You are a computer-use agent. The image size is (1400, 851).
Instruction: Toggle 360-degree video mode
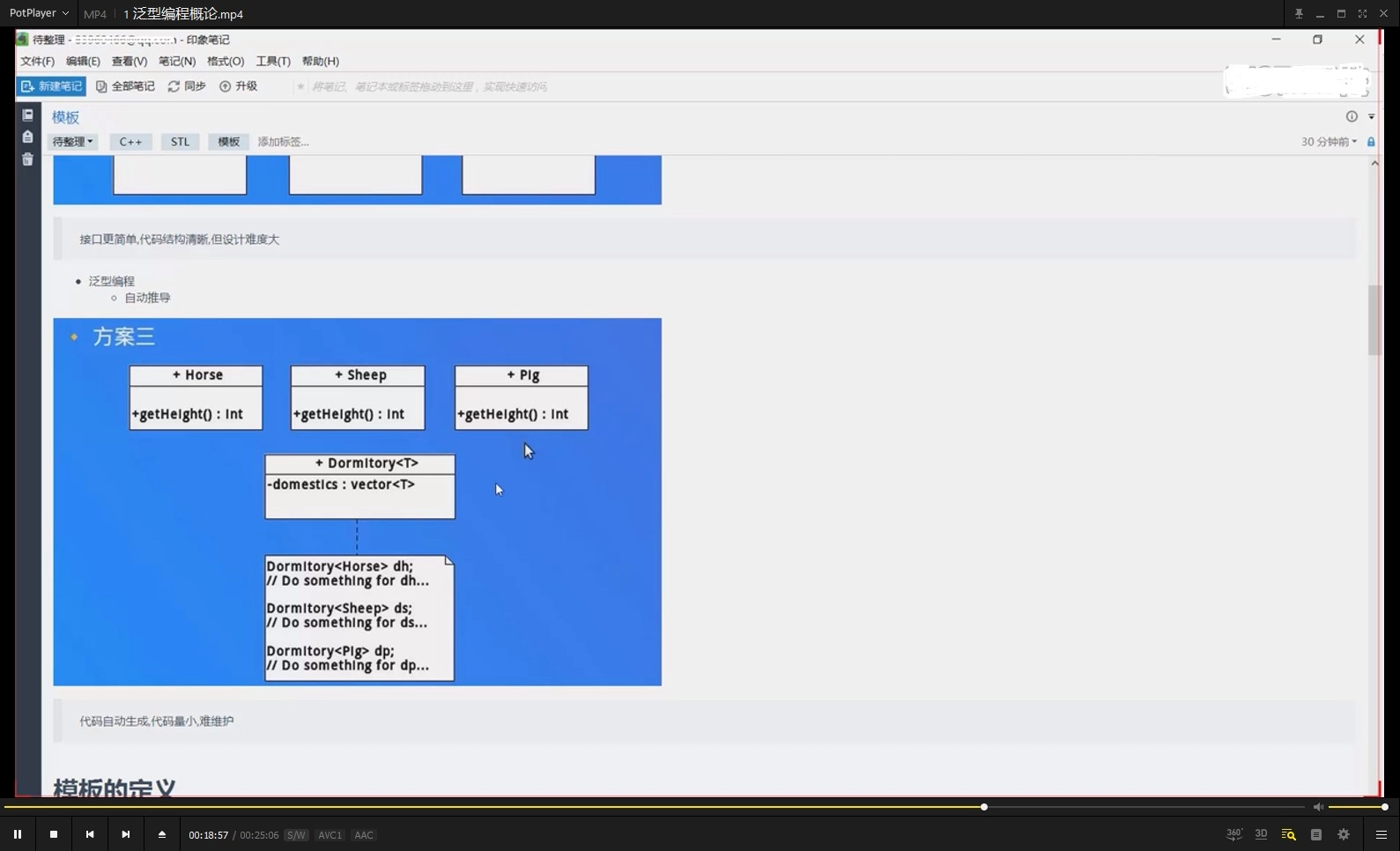pyautogui.click(x=1234, y=834)
